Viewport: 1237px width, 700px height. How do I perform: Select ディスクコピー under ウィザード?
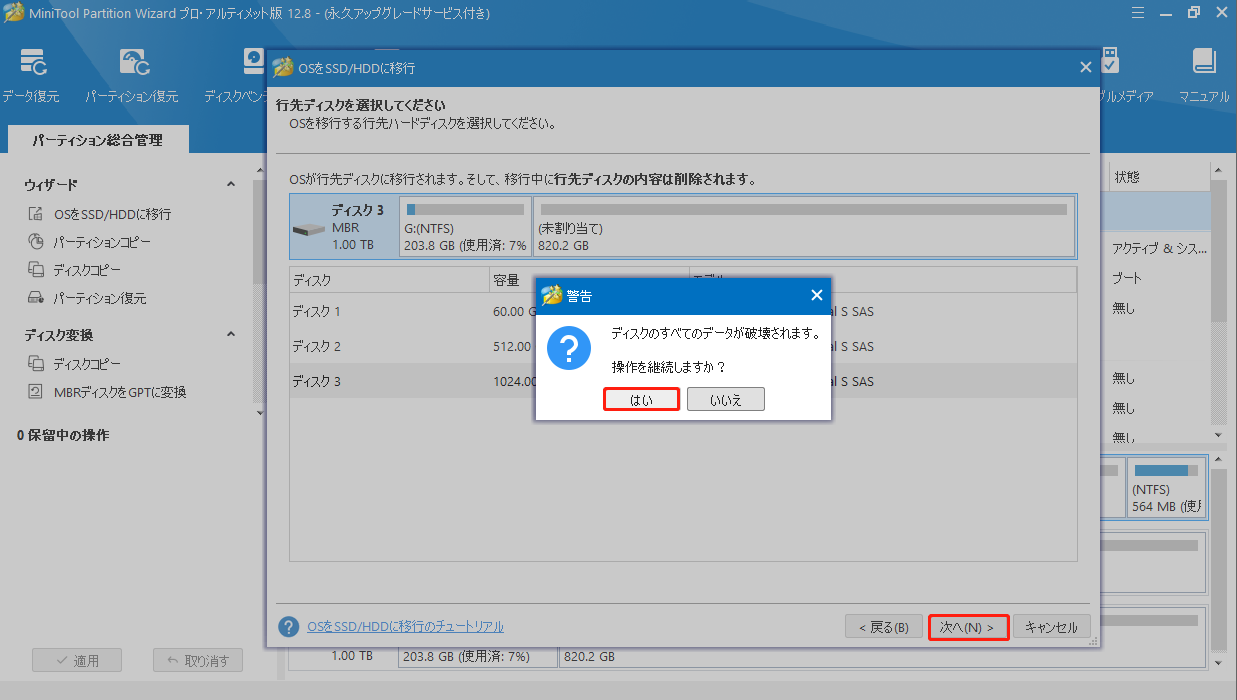click(x=87, y=270)
